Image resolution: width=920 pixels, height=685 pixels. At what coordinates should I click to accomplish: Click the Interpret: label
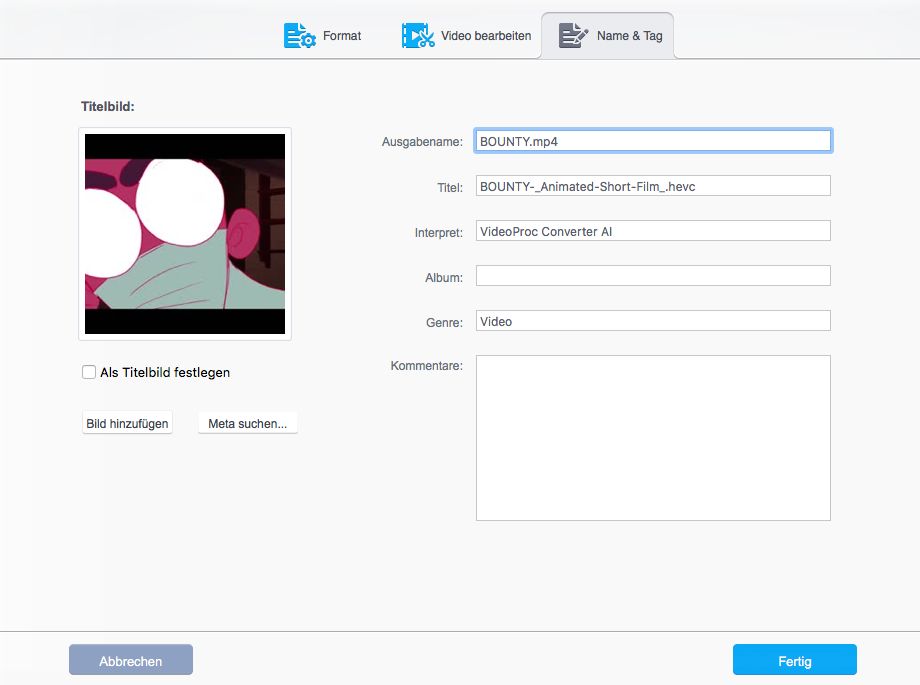click(439, 232)
